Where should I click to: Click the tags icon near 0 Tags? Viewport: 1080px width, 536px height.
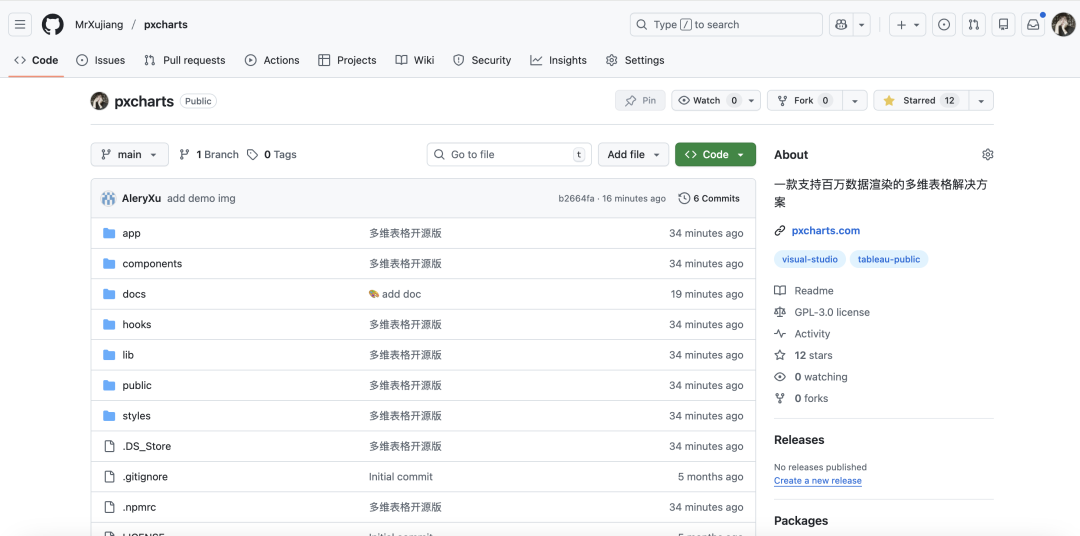253,154
